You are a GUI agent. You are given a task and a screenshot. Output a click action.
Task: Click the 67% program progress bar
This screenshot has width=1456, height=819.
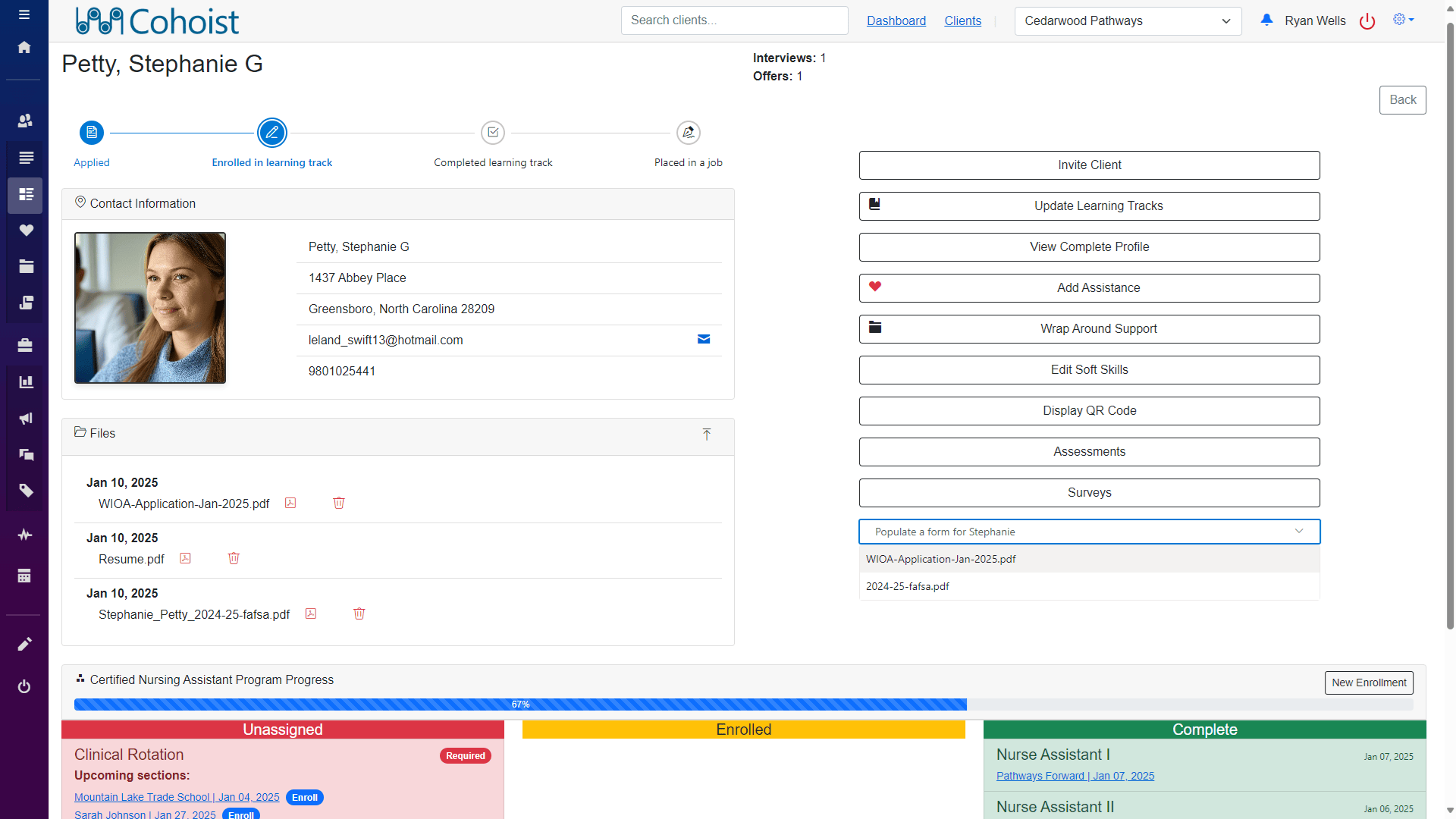click(x=520, y=704)
